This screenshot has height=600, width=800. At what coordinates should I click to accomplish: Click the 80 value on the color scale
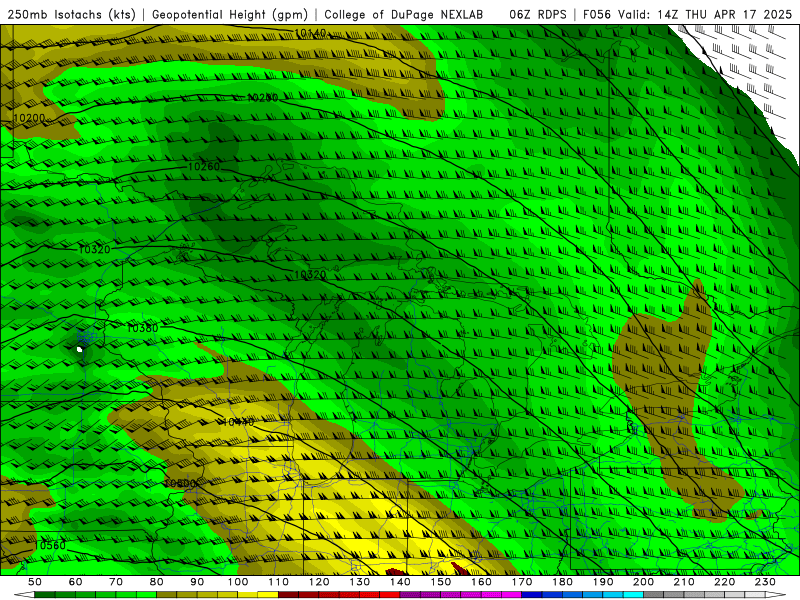click(157, 582)
